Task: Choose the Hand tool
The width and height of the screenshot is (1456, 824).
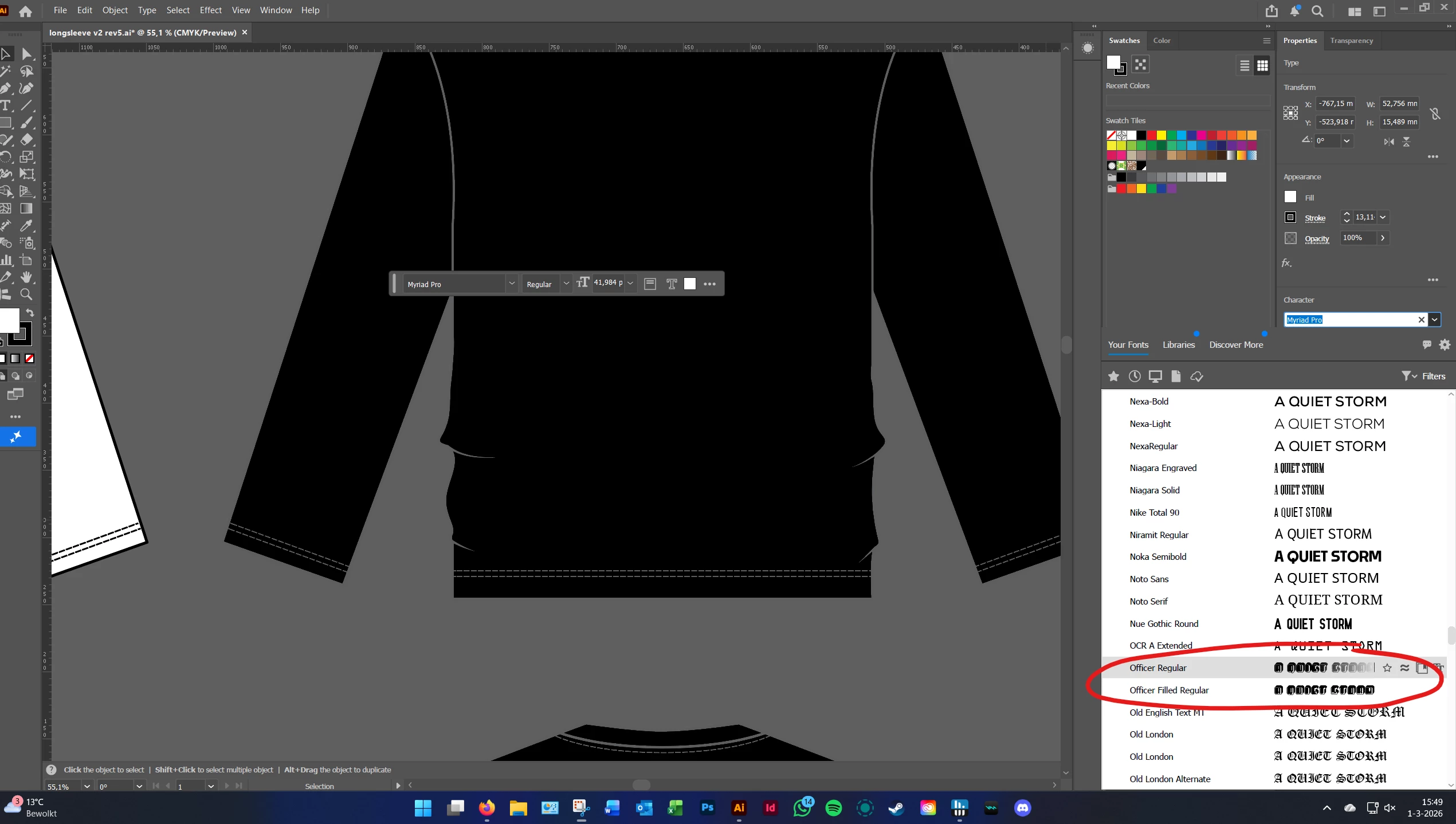Action: [x=26, y=277]
